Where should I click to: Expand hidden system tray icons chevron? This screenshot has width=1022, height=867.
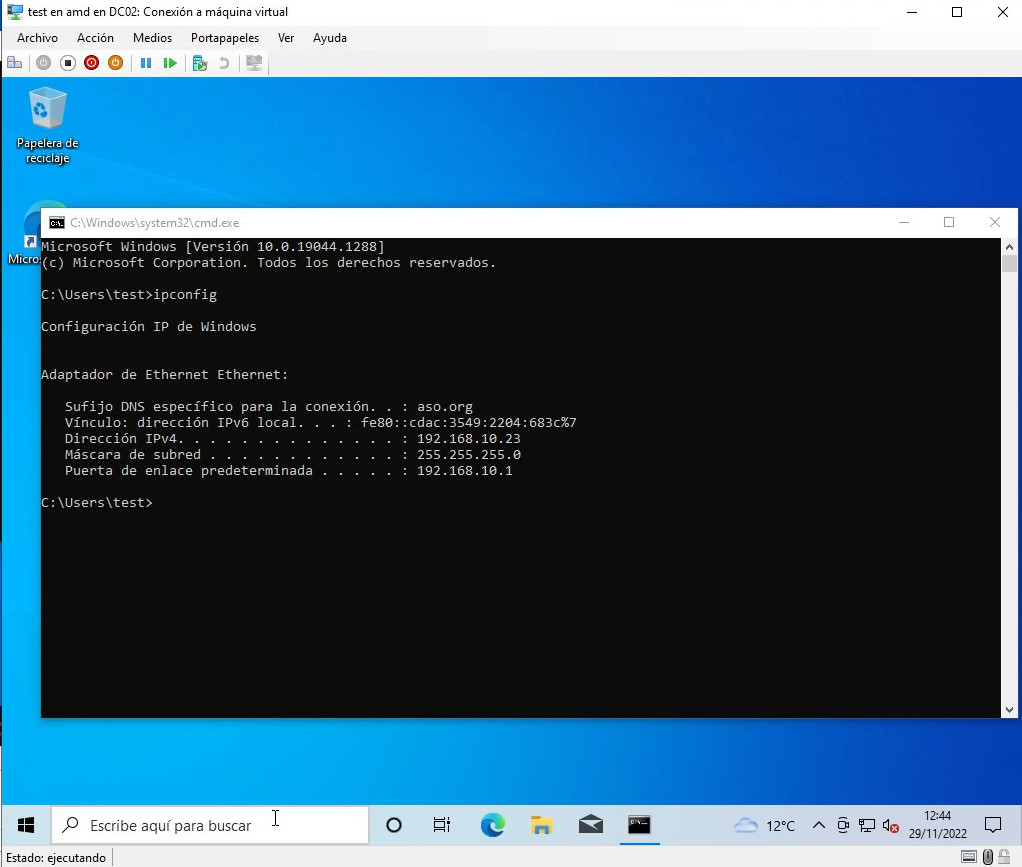818,826
